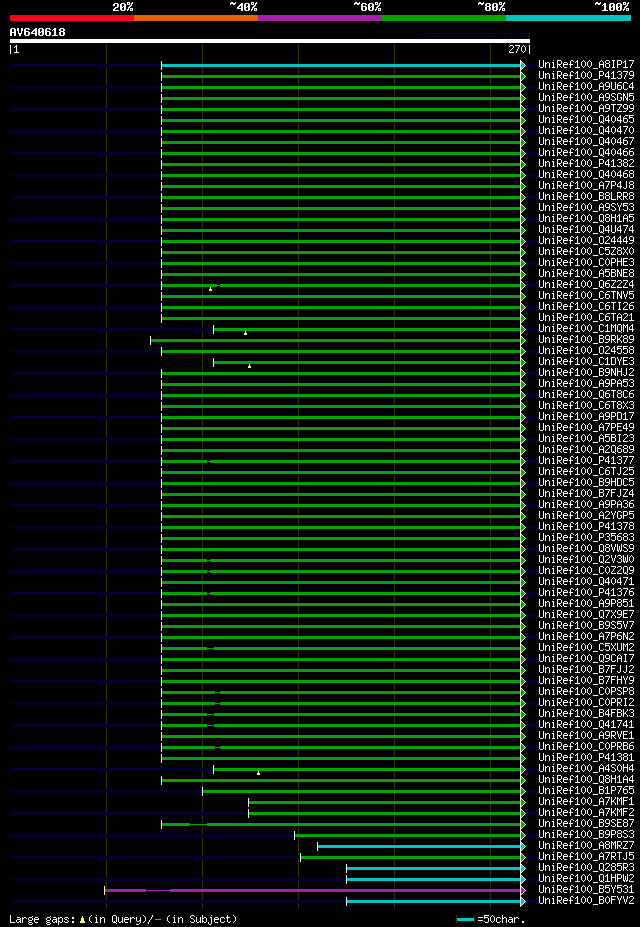Open hit UniRef100_Q40465
The image size is (640, 927).
[x=586, y=119]
